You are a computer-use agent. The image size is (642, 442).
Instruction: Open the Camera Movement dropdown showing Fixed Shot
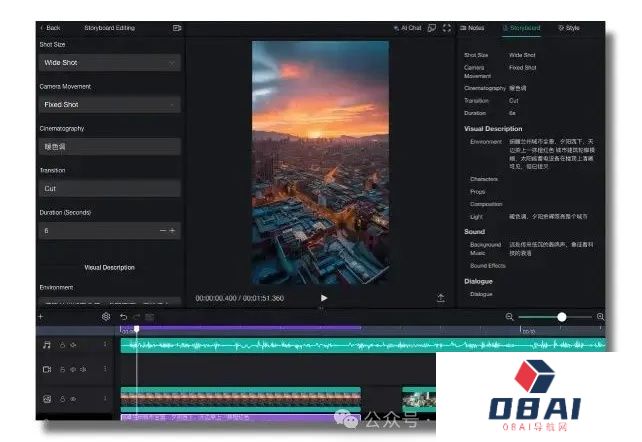(x=110, y=104)
